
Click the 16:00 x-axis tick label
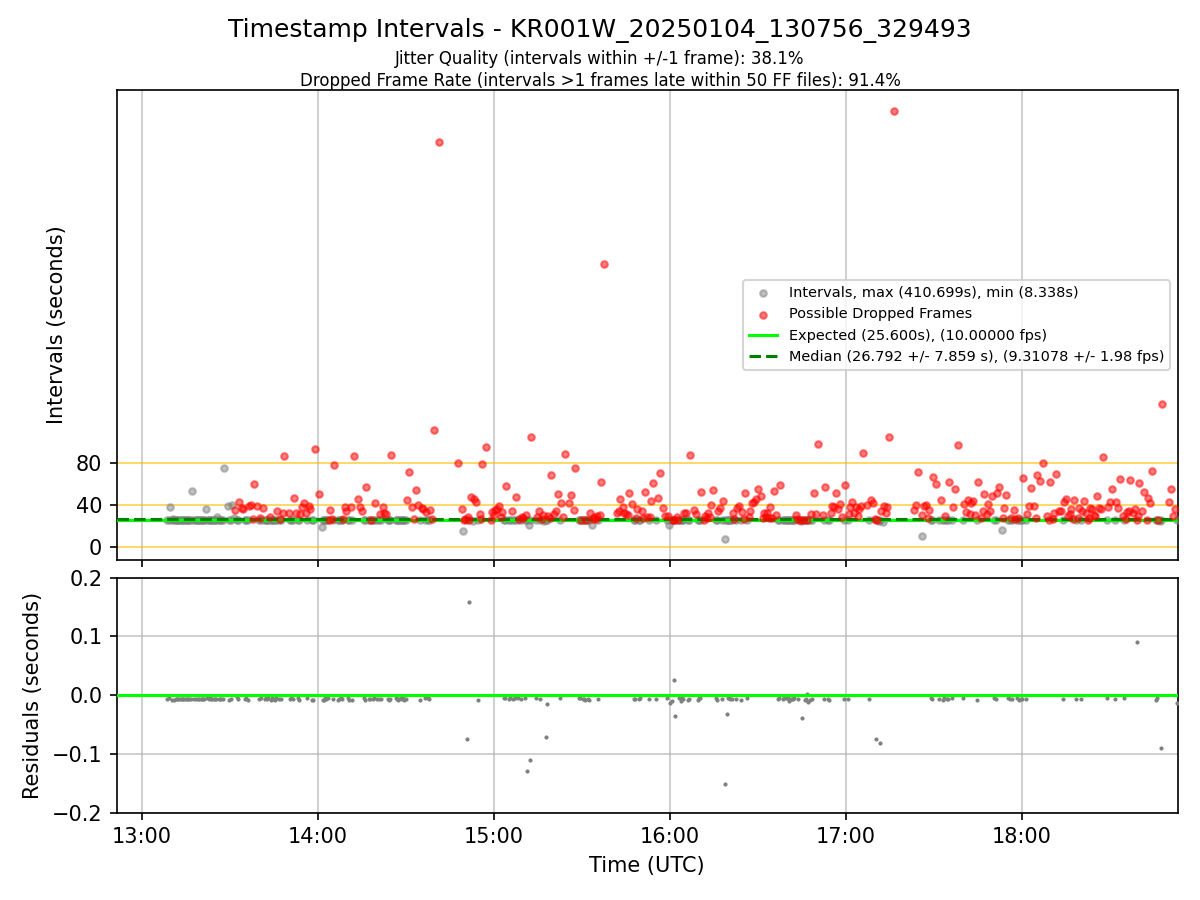(670, 835)
